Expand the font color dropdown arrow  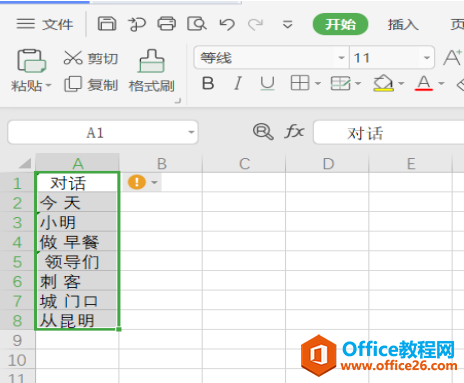(x=441, y=83)
